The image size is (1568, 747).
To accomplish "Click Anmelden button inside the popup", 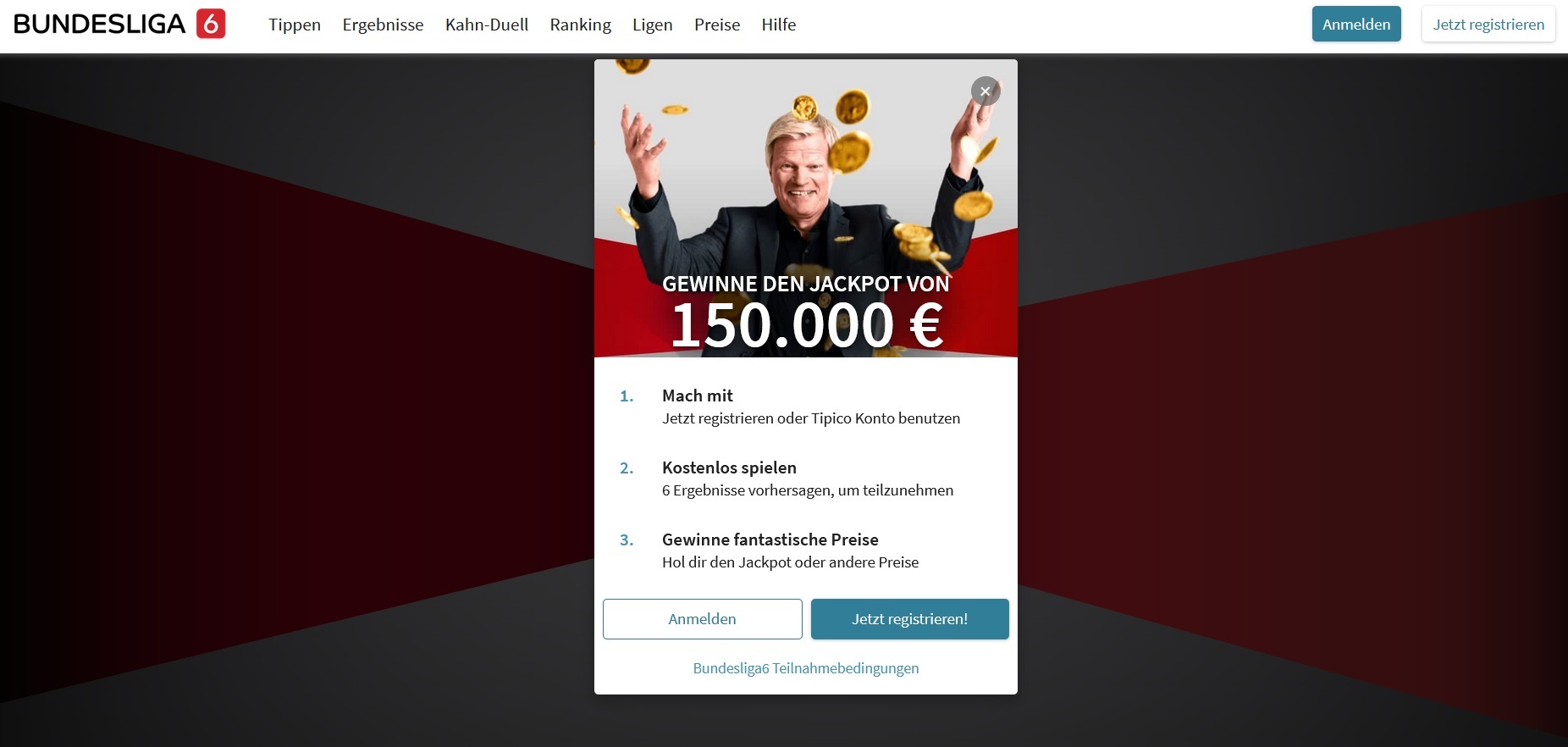I will point(703,619).
